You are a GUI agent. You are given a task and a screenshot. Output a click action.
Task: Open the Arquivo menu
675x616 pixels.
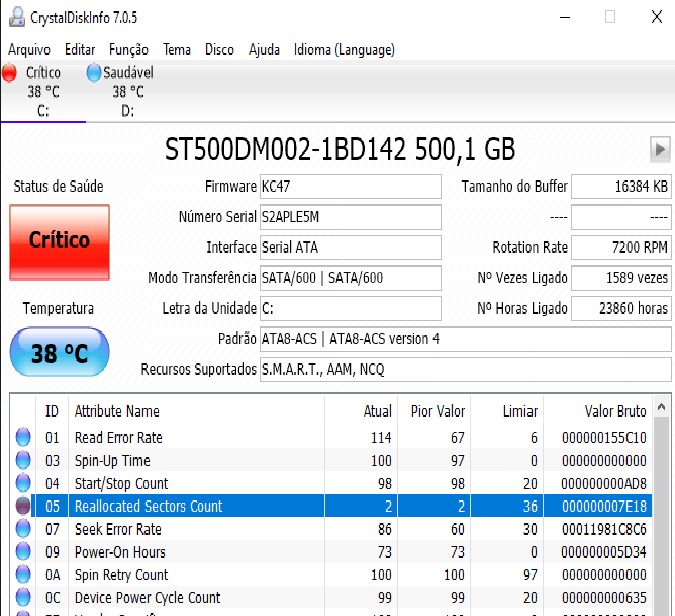29,50
